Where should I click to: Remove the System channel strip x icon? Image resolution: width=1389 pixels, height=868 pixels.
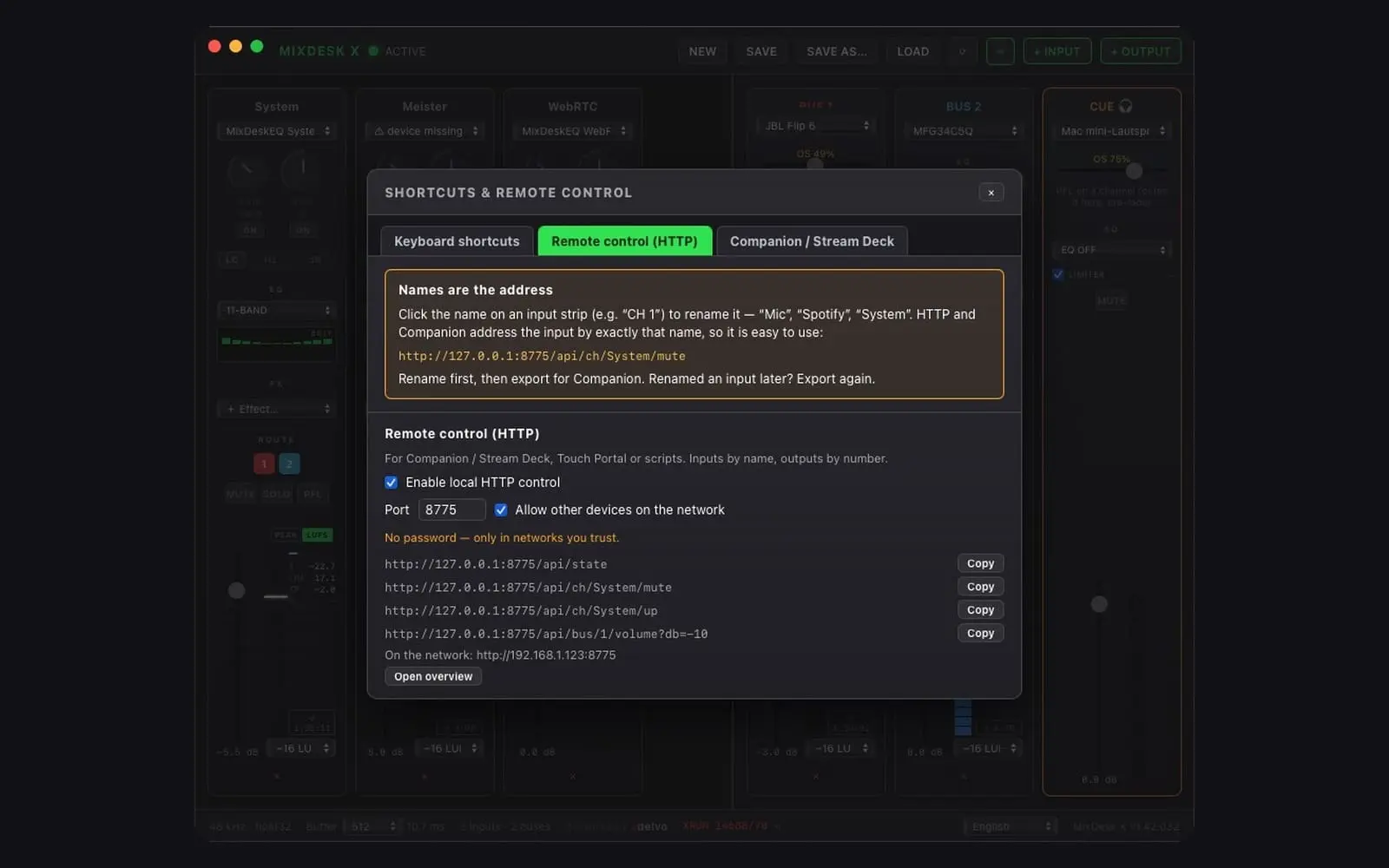tap(276, 776)
